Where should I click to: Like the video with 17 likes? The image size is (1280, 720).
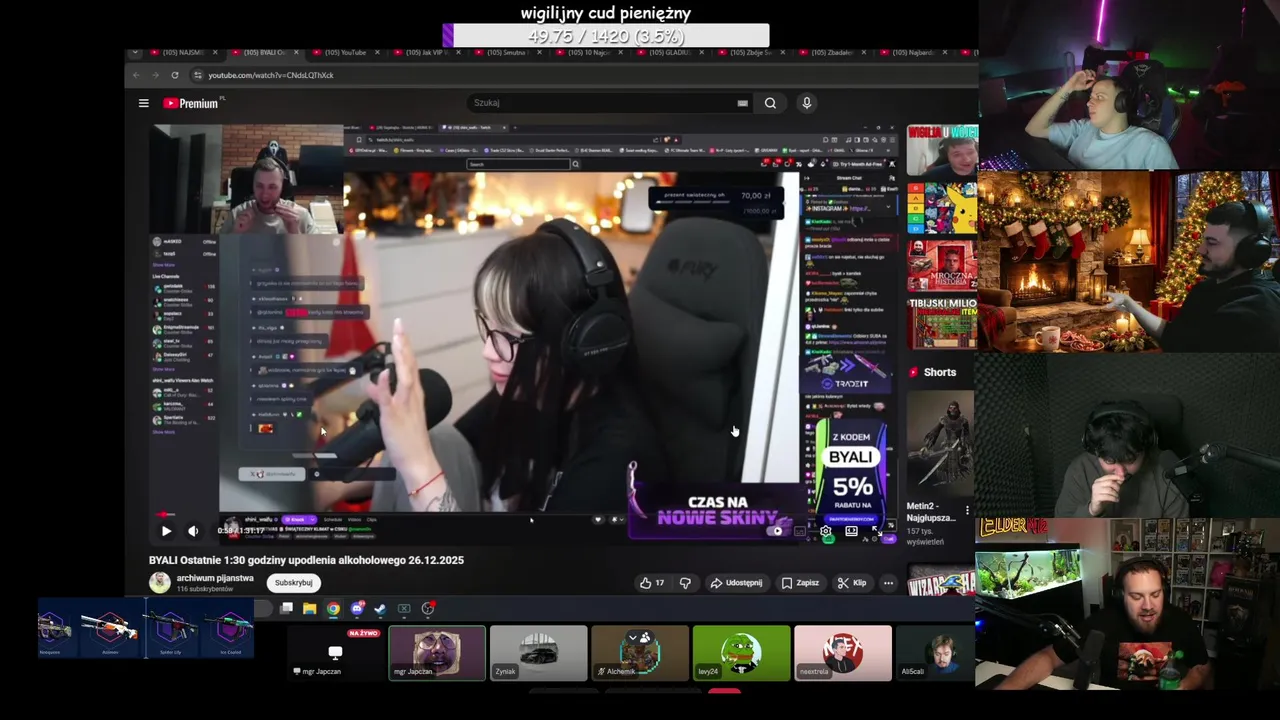point(652,583)
